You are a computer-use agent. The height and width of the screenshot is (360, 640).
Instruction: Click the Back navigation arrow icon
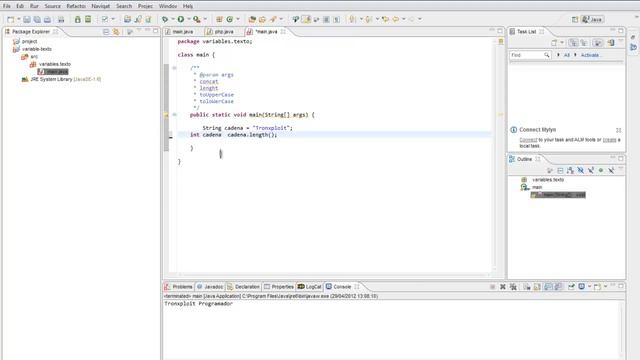(x=396, y=19)
